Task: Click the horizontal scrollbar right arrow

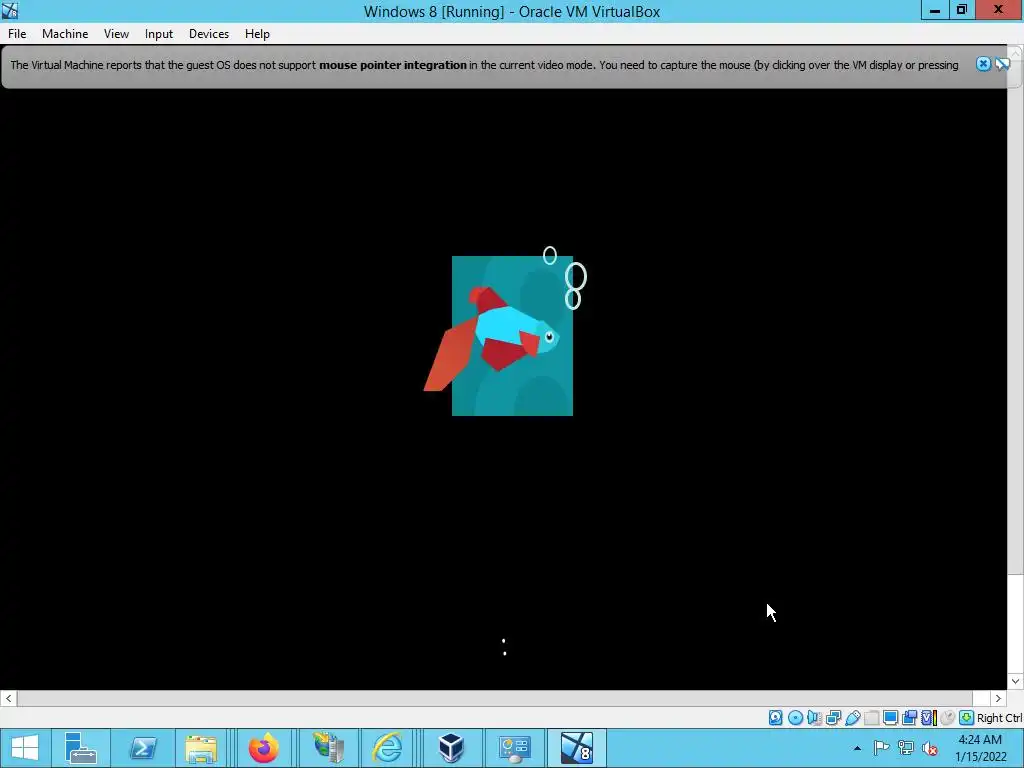Action: click(999, 698)
